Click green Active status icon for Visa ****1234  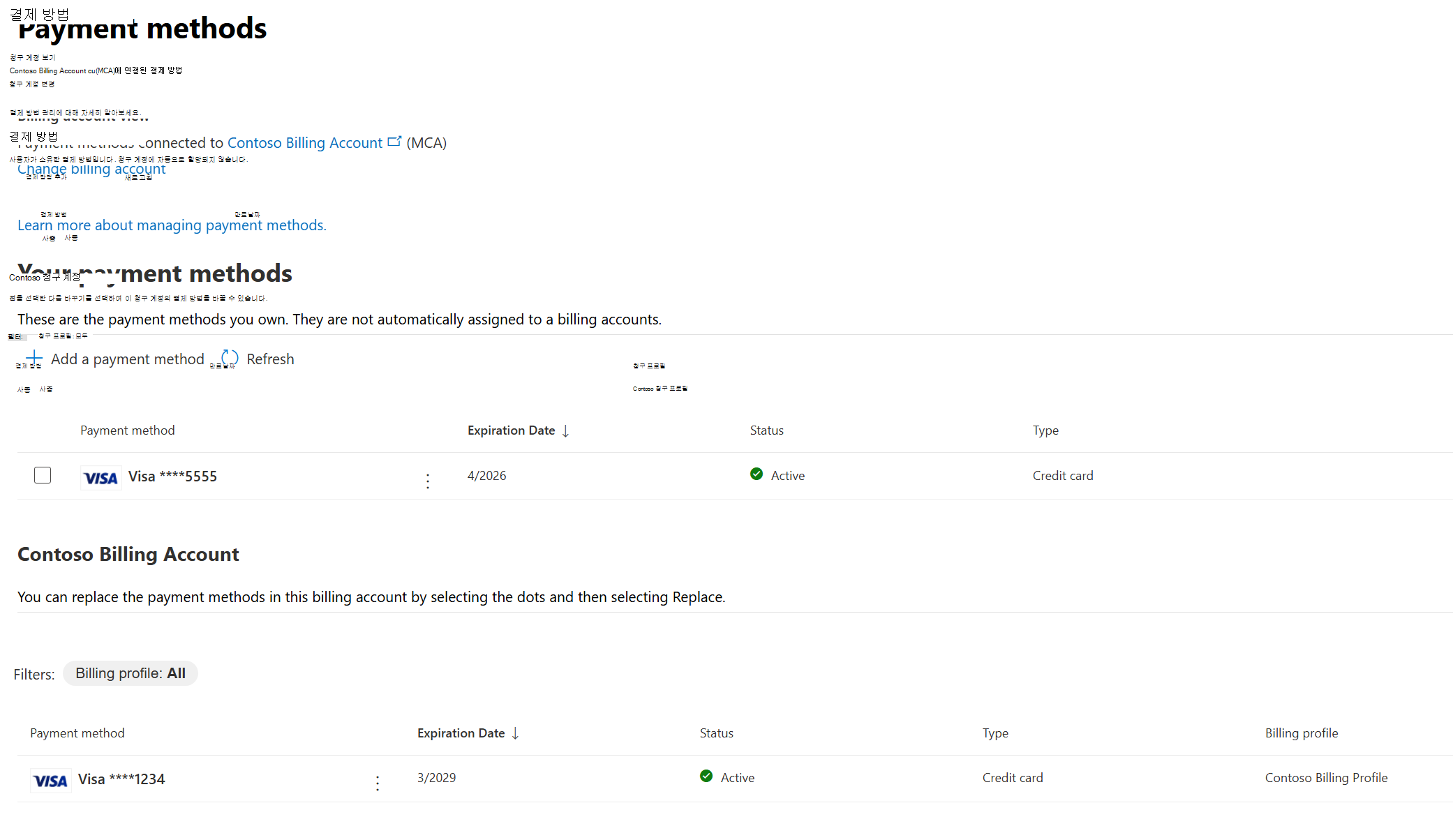706,777
